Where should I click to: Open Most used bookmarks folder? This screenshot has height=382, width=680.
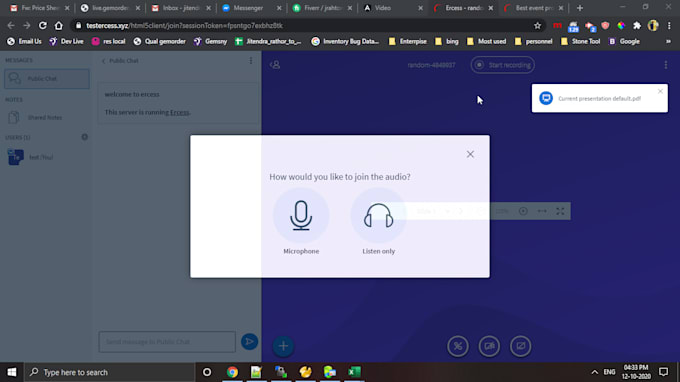pos(487,42)
